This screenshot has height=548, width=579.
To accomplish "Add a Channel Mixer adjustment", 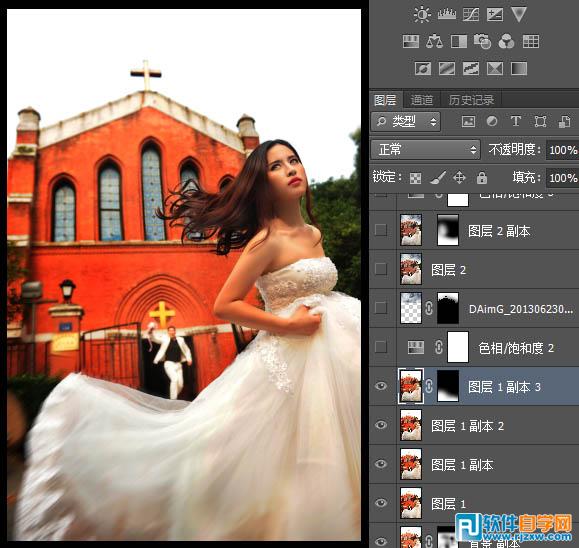I will click(x=506, y=41).
